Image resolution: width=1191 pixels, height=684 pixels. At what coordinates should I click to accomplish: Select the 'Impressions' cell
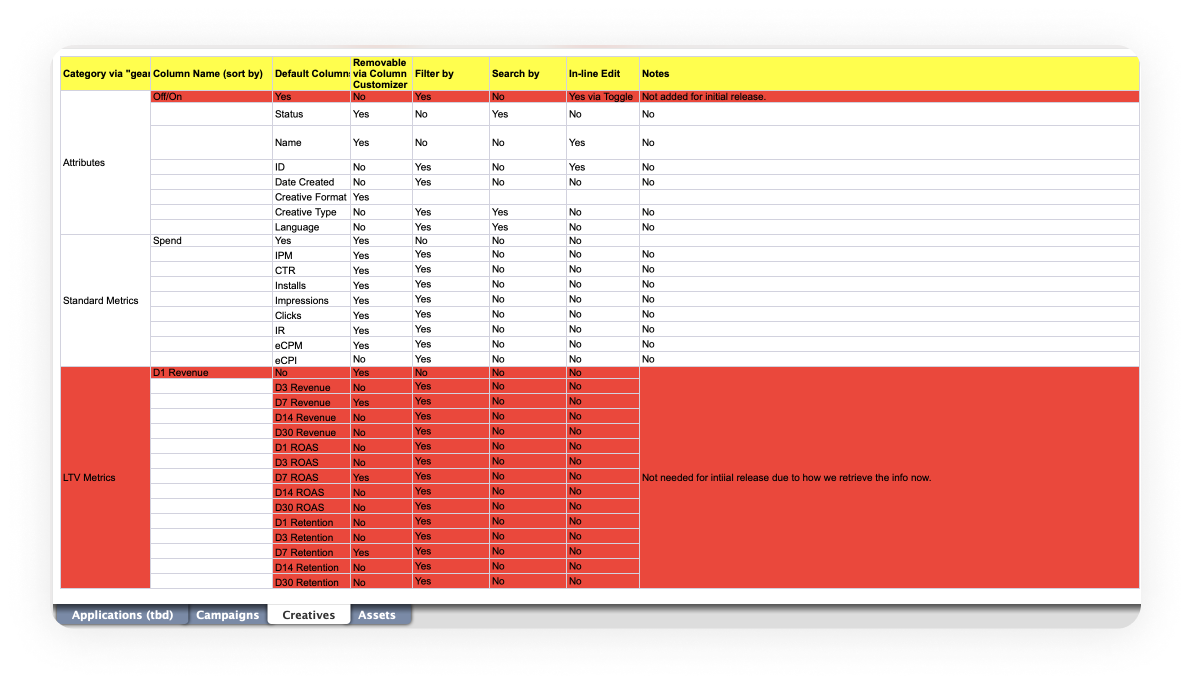click(x=311, y=301)
